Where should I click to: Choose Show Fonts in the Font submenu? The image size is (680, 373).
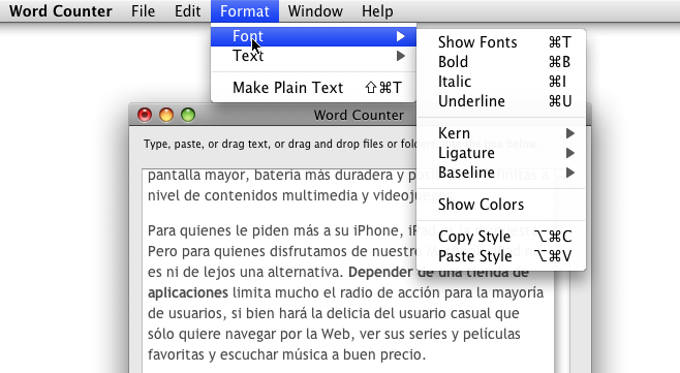(x=501, y=42)
